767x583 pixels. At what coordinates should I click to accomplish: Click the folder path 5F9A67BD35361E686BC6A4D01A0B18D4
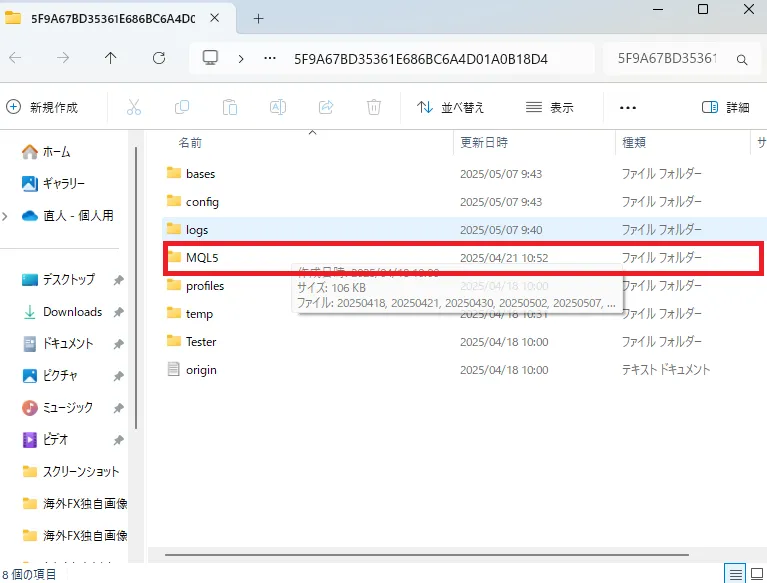[x=421, y=59]
